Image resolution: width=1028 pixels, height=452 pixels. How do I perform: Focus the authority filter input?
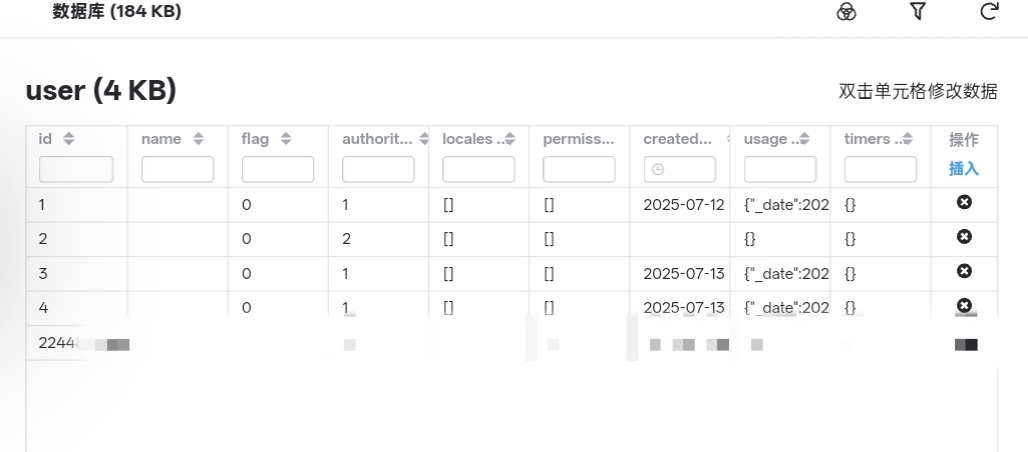coord(378,169)
